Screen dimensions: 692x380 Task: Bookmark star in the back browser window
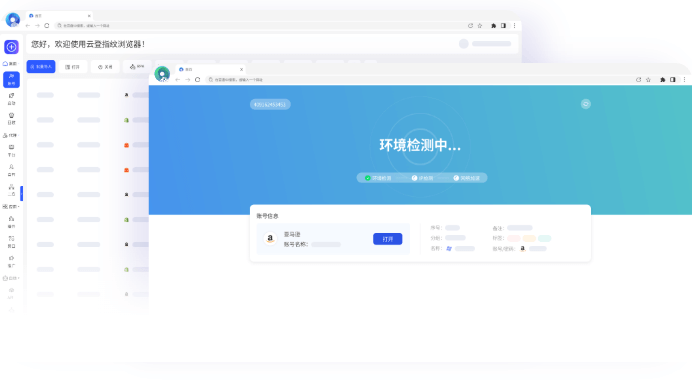point(480,26)
